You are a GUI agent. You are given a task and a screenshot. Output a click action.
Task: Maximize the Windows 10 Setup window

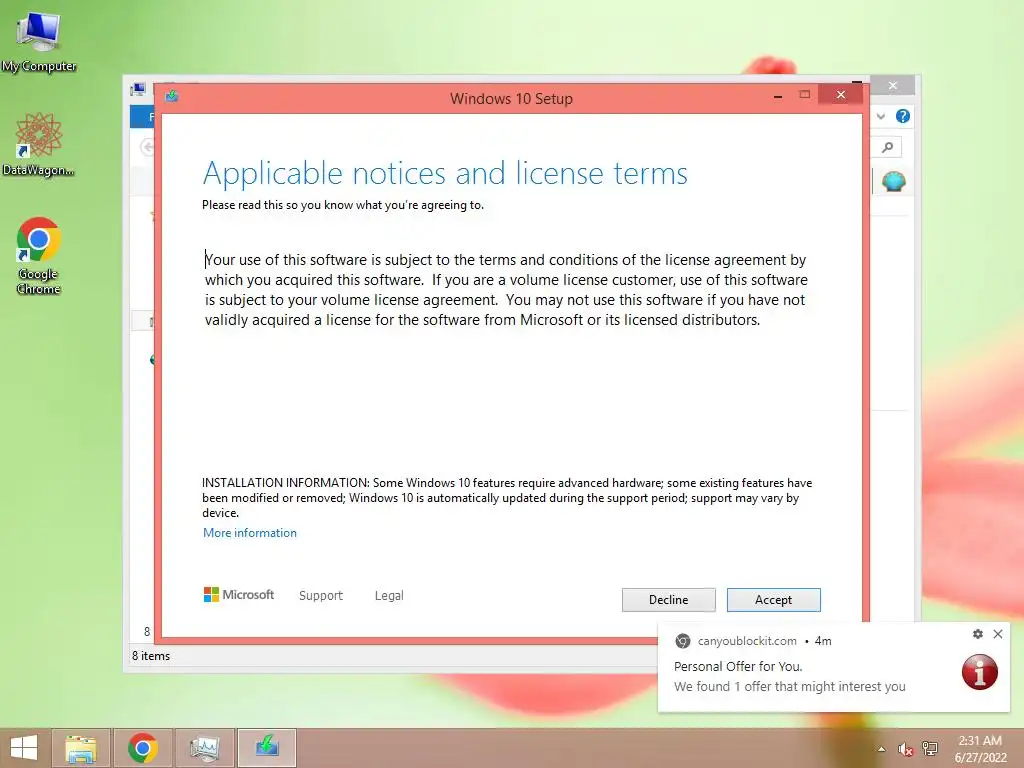click(805, 95)
